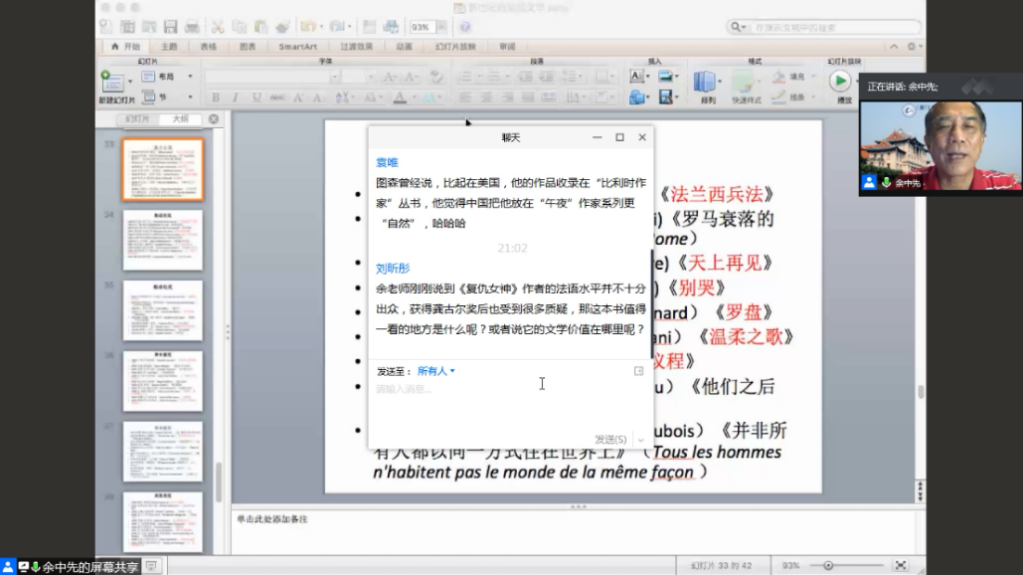Switch to the SmartArt ribbon tab
This screenshot has height=575, width=1023.
click(x=297, y=47)
